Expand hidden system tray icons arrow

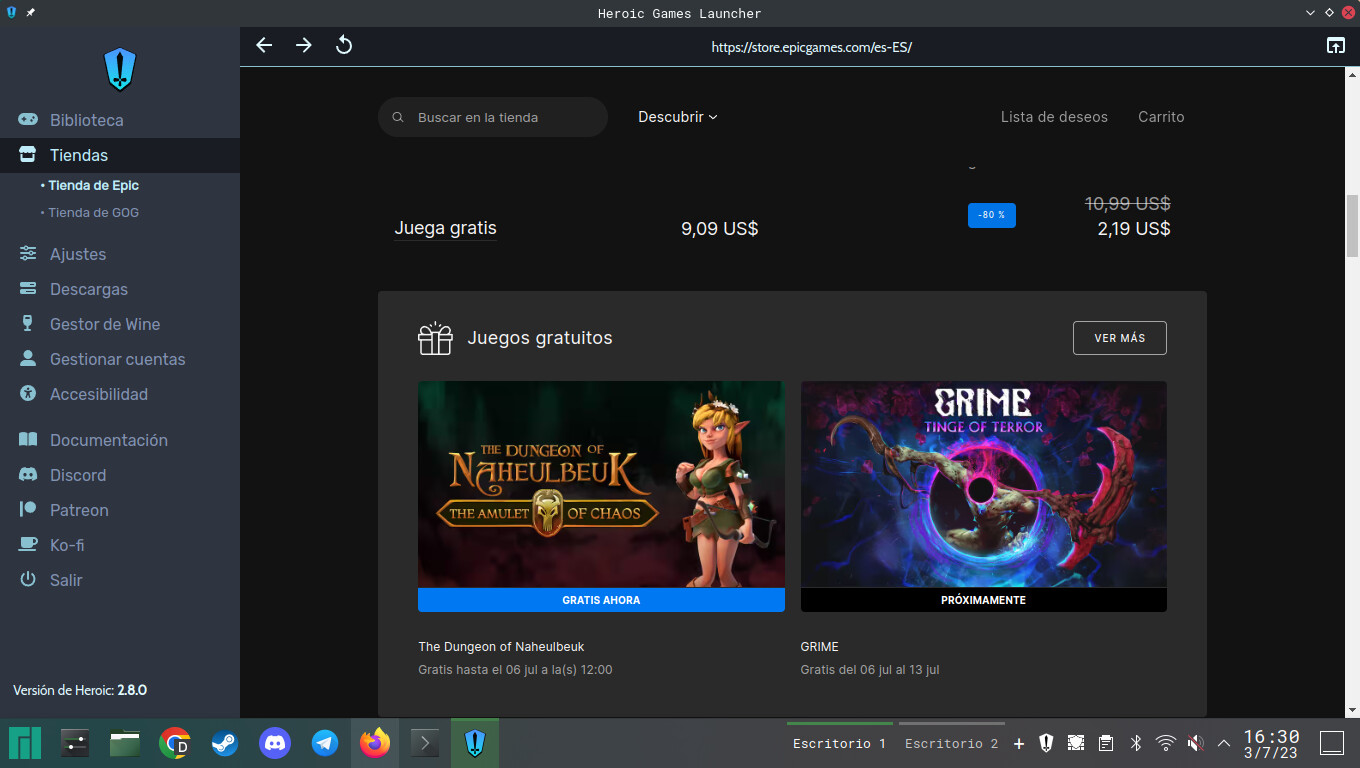coord(1224,743)
